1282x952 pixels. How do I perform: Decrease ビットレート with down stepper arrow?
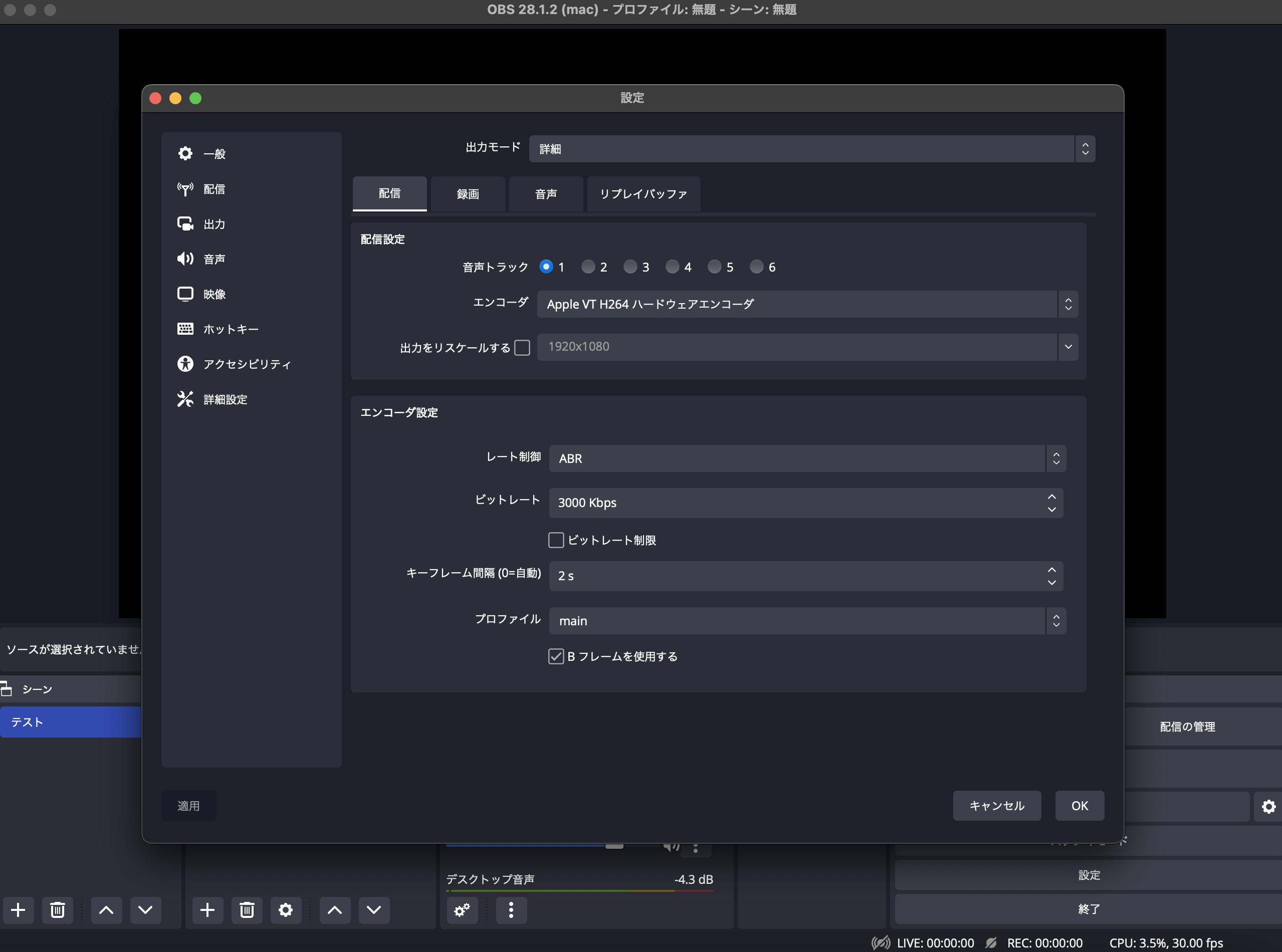1052,510
